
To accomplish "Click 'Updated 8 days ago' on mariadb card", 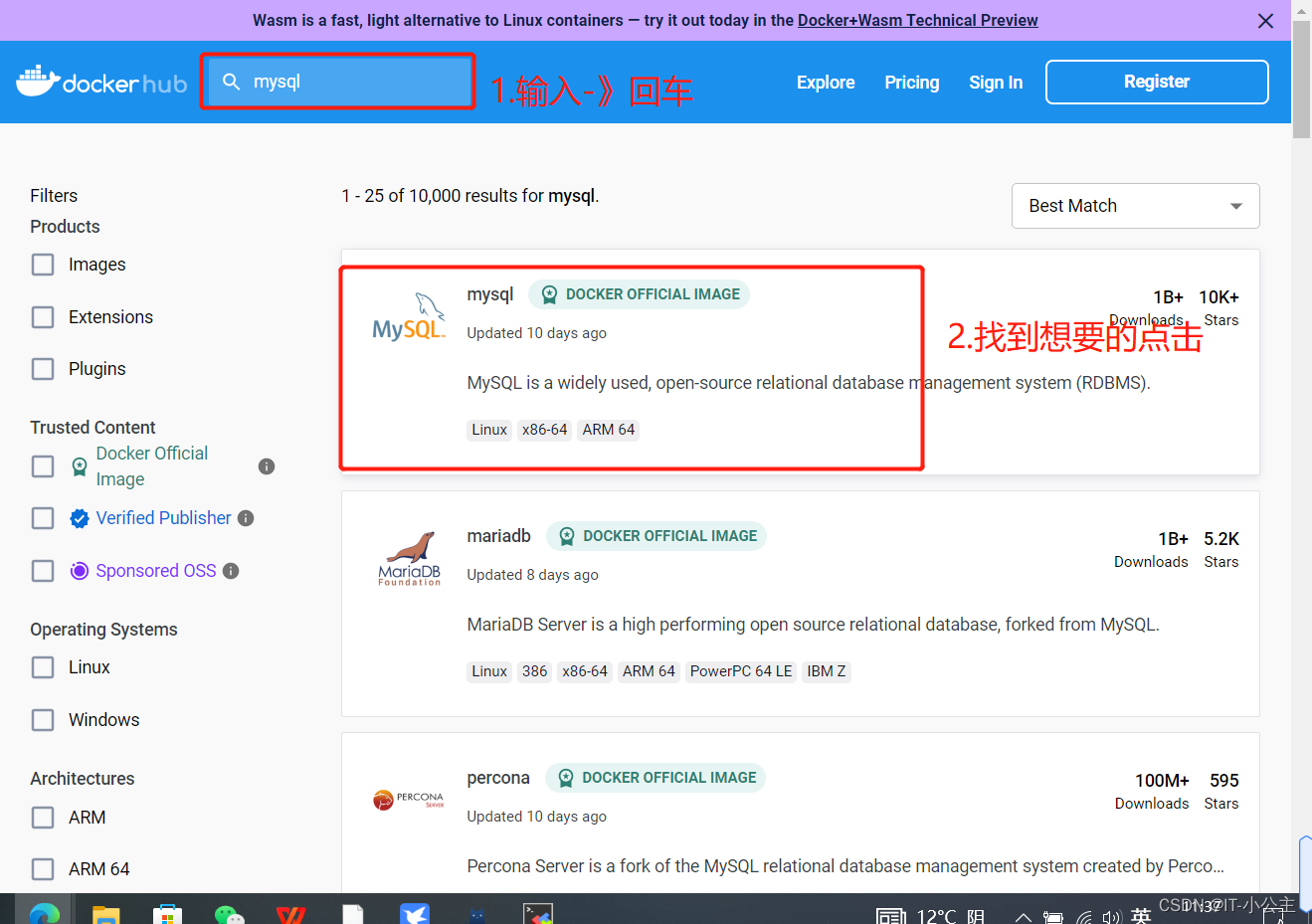I will 532,575.
